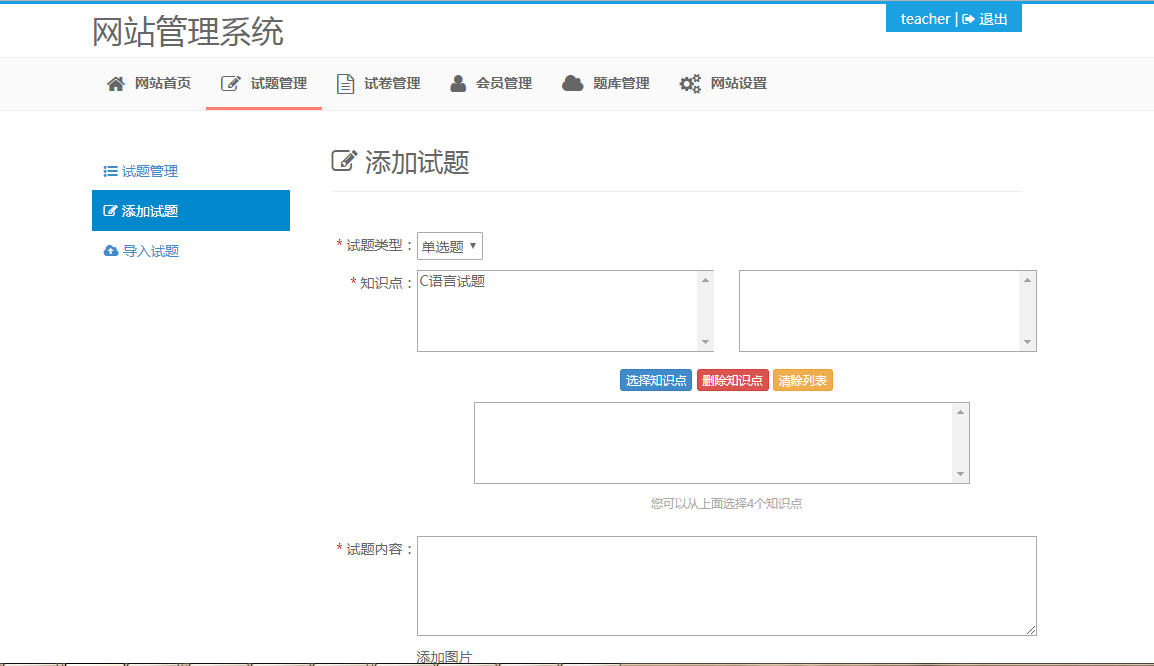The image size is (1154, 666).
Task: Click scroll-down arrow of the 知识点 list
Action: pyautogui.click(x=705, y=341)
